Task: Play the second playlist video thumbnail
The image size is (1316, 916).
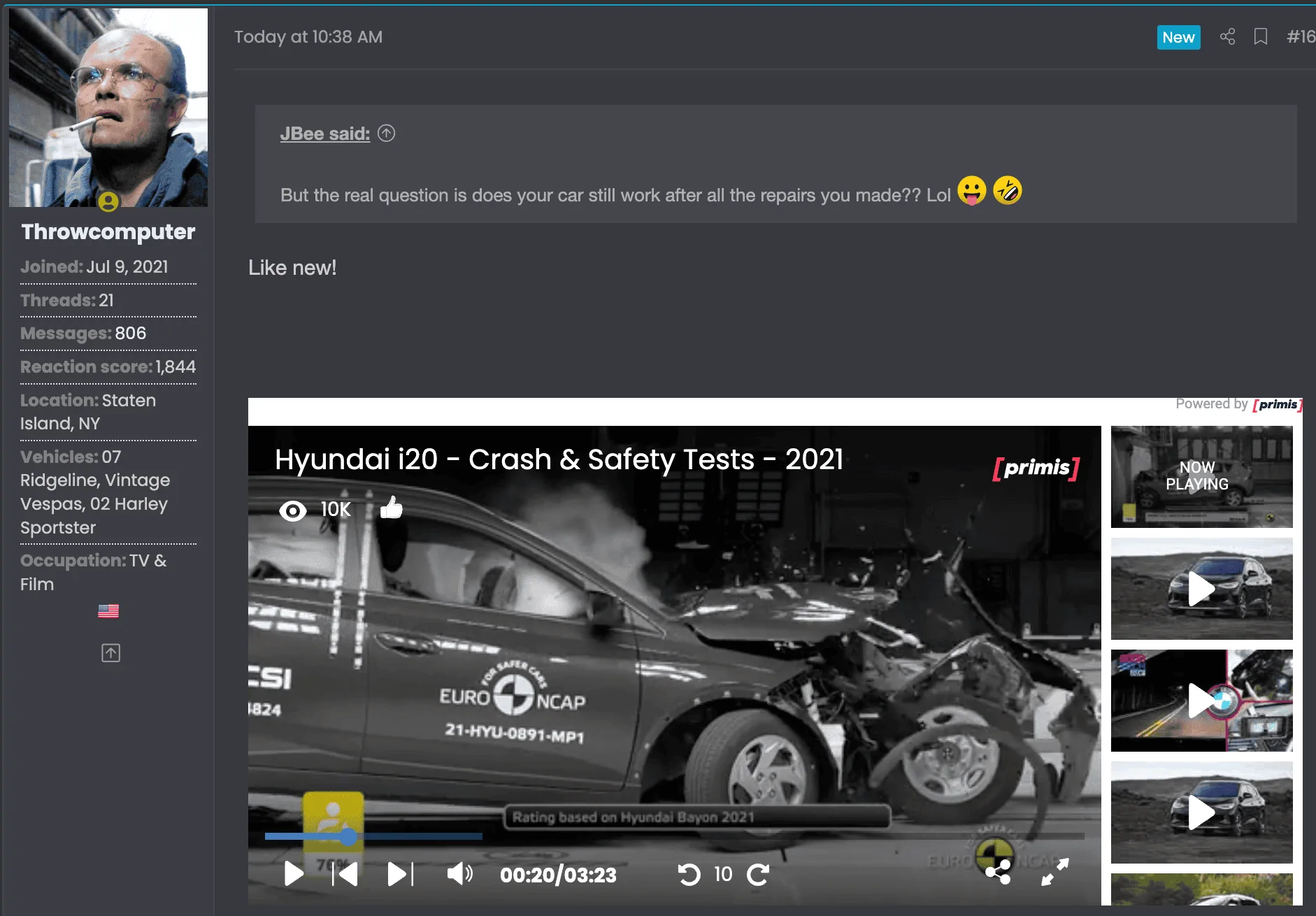Action: pos(1202,589)
